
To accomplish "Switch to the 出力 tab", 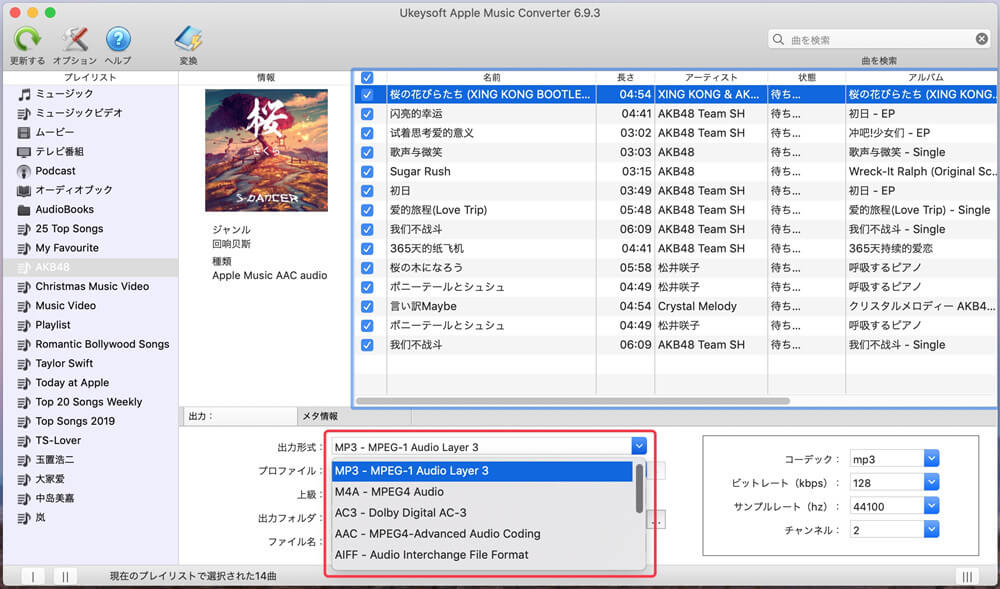I will tap(240, 416).
